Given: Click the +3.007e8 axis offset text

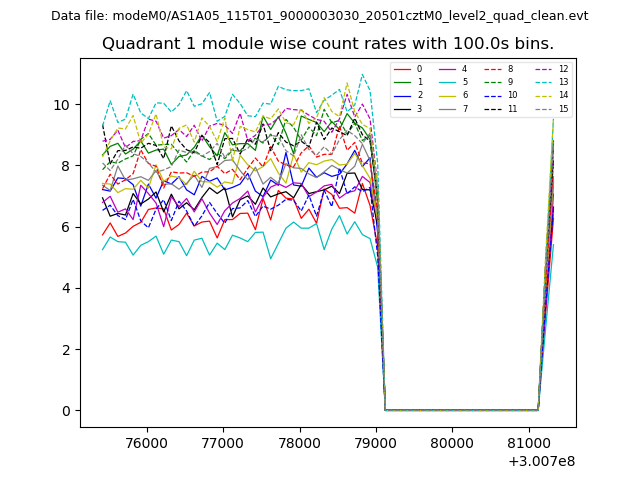Looking at the screenshot, I should [x=541, y=461].
